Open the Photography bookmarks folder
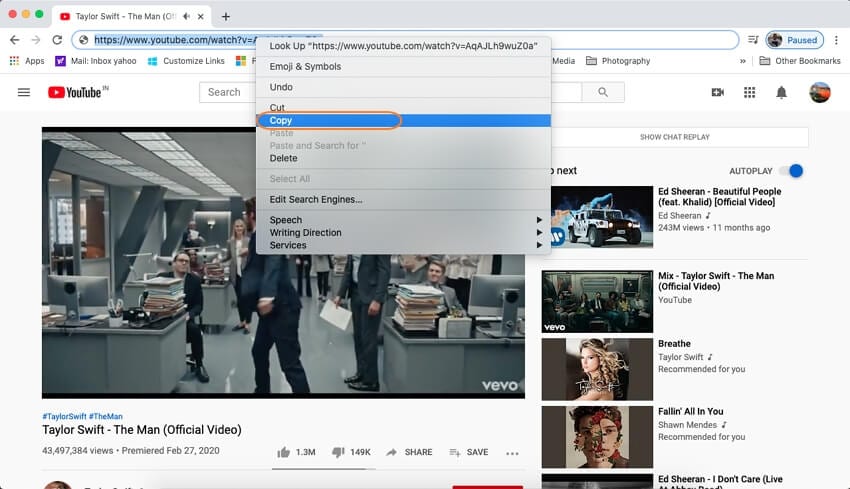850x489 pixels. (x=618, y=61)
